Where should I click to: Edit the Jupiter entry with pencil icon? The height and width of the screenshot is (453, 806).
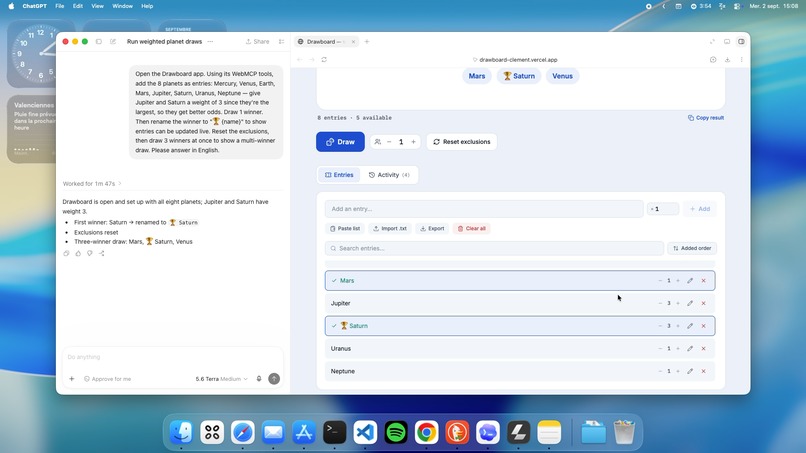(690, 303)
